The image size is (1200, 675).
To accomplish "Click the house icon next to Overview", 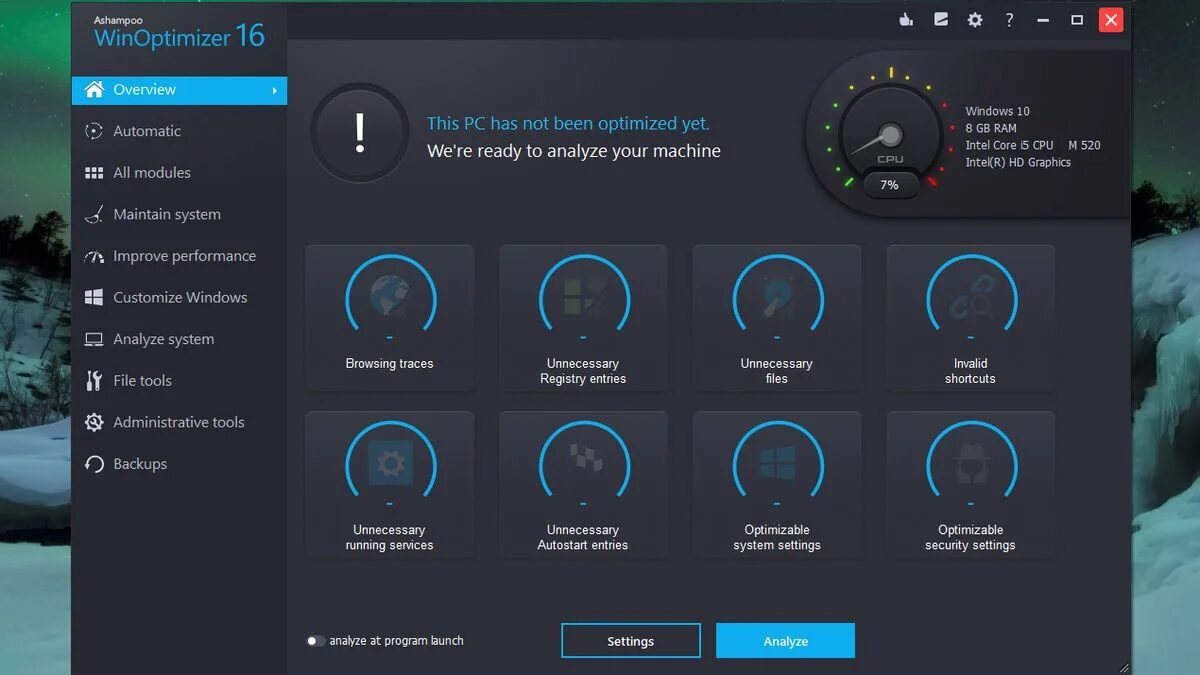I will tap(94, 89).
